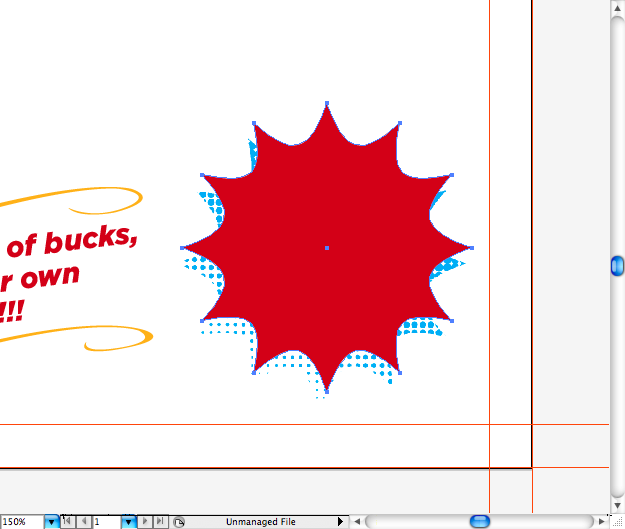Click the bottom anchor point of the starburst
This screenshot has width=625, height=529.
(327, 392)
